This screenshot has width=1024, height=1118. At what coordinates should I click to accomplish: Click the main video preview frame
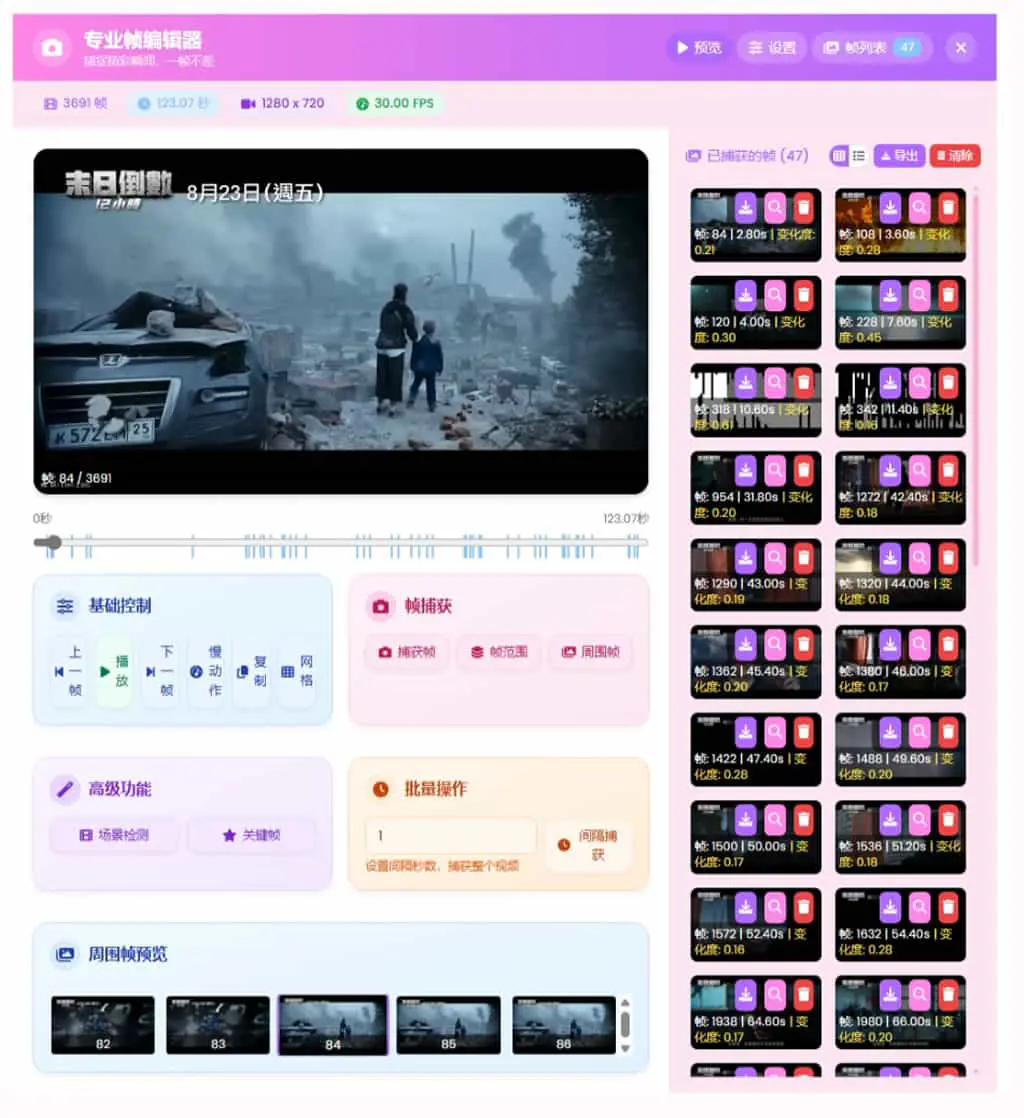tap(341, 322)
